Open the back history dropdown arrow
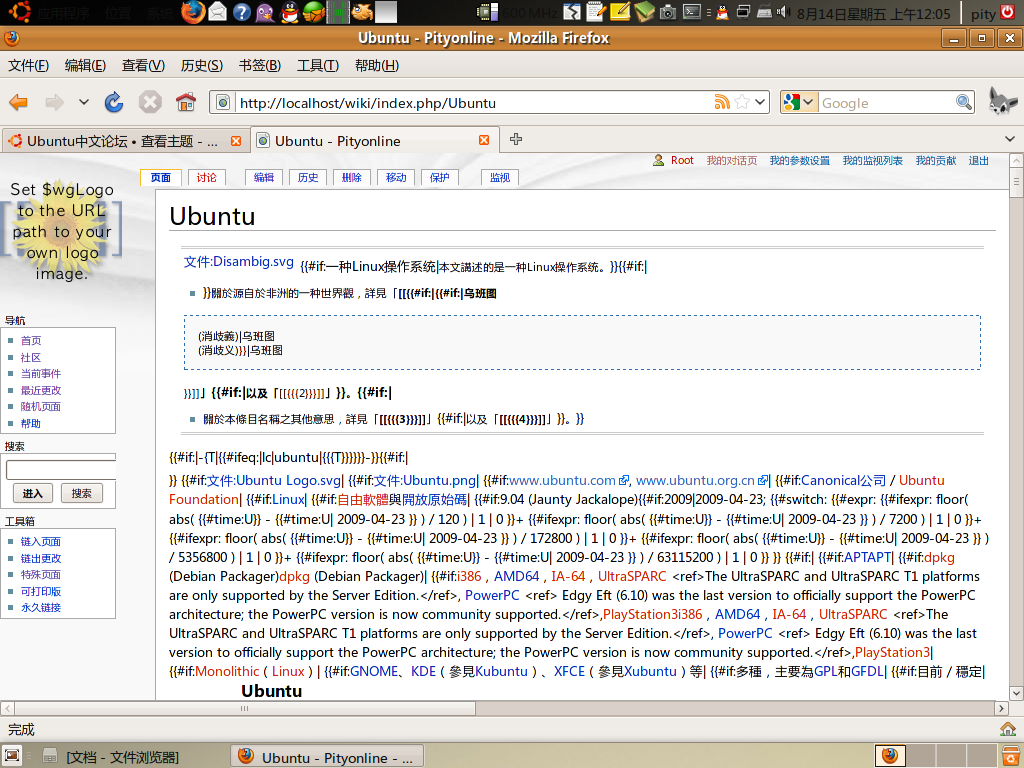 (x=84, y=102)
